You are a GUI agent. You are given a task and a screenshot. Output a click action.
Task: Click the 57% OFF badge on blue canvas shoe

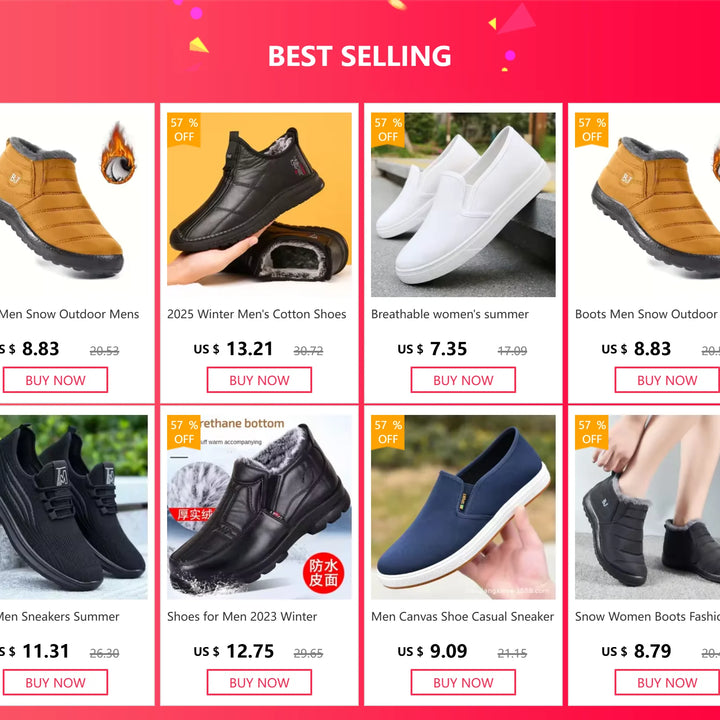pyautogui.click(x=388, y=433)
